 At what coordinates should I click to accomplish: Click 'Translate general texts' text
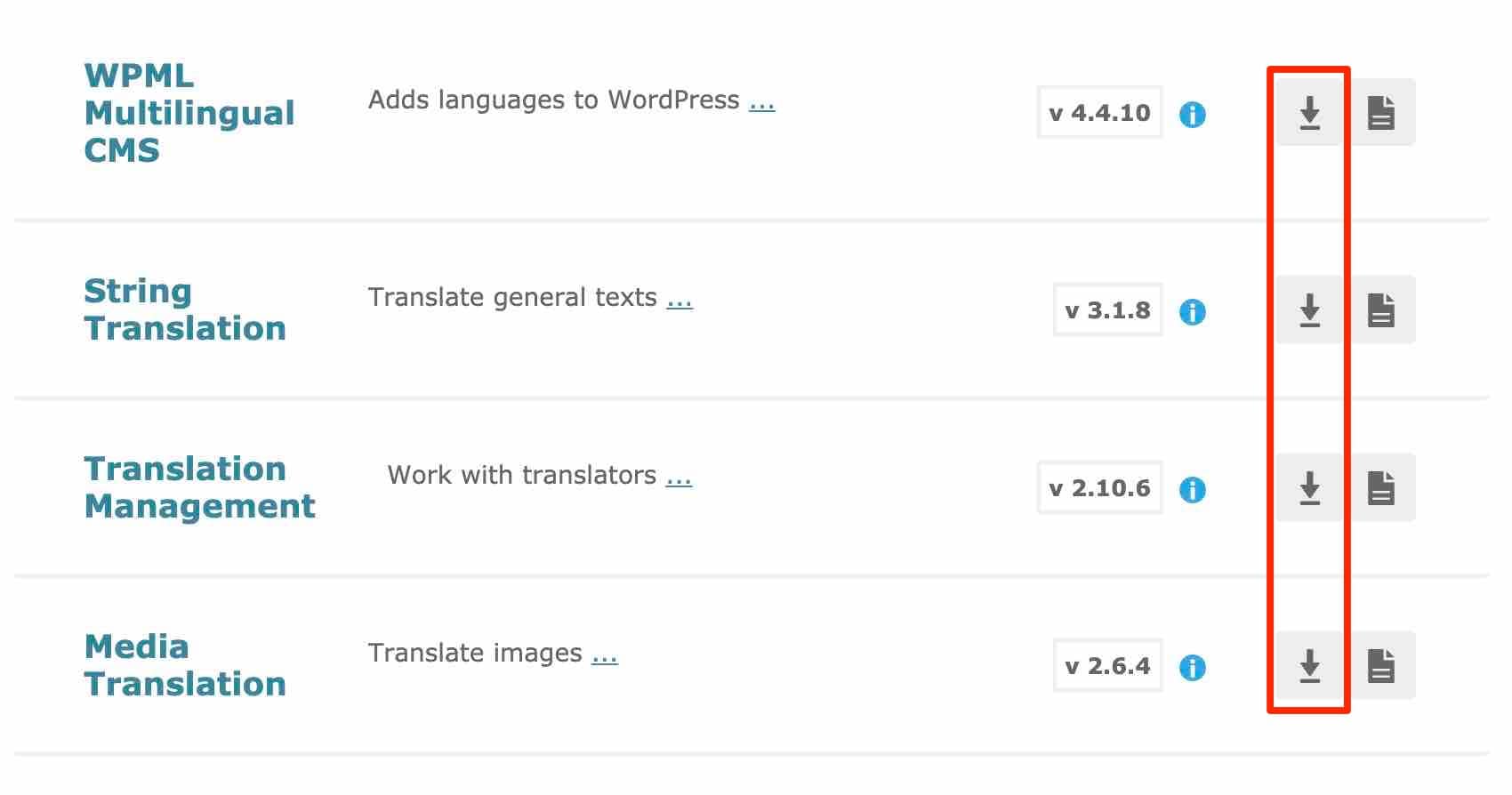512,297
